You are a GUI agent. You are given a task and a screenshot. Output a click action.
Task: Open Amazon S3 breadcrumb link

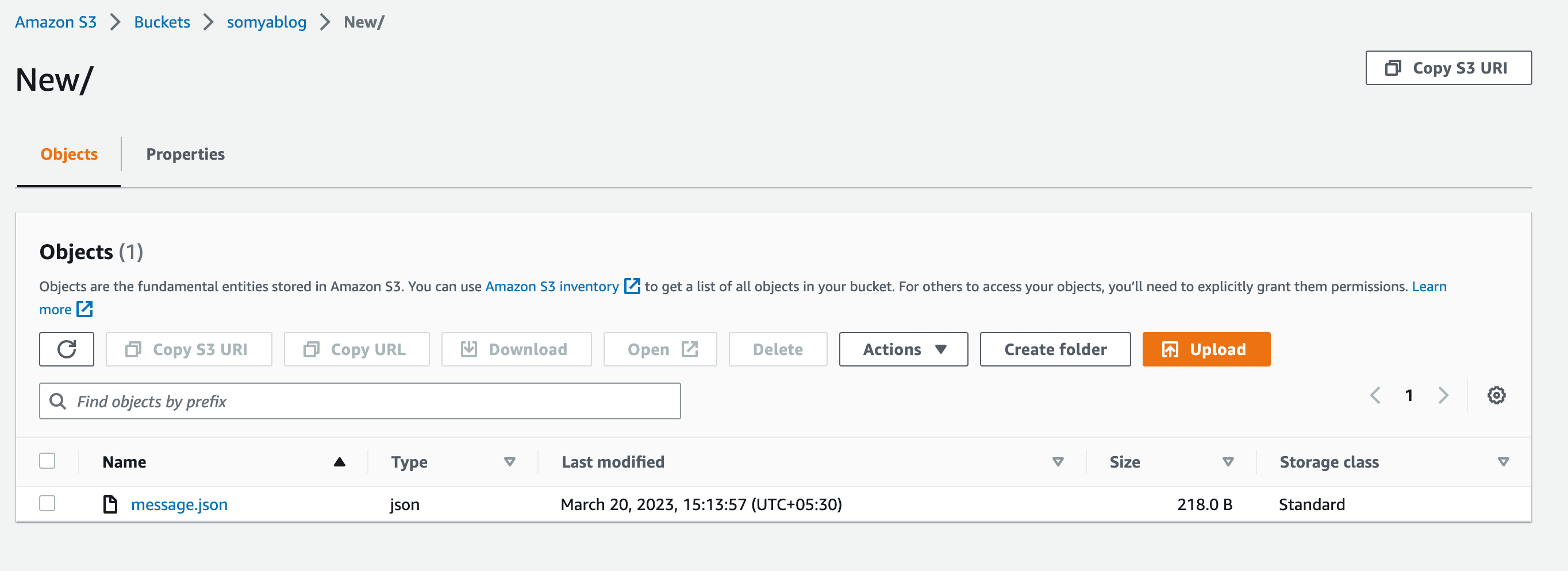tap(55, 22)
